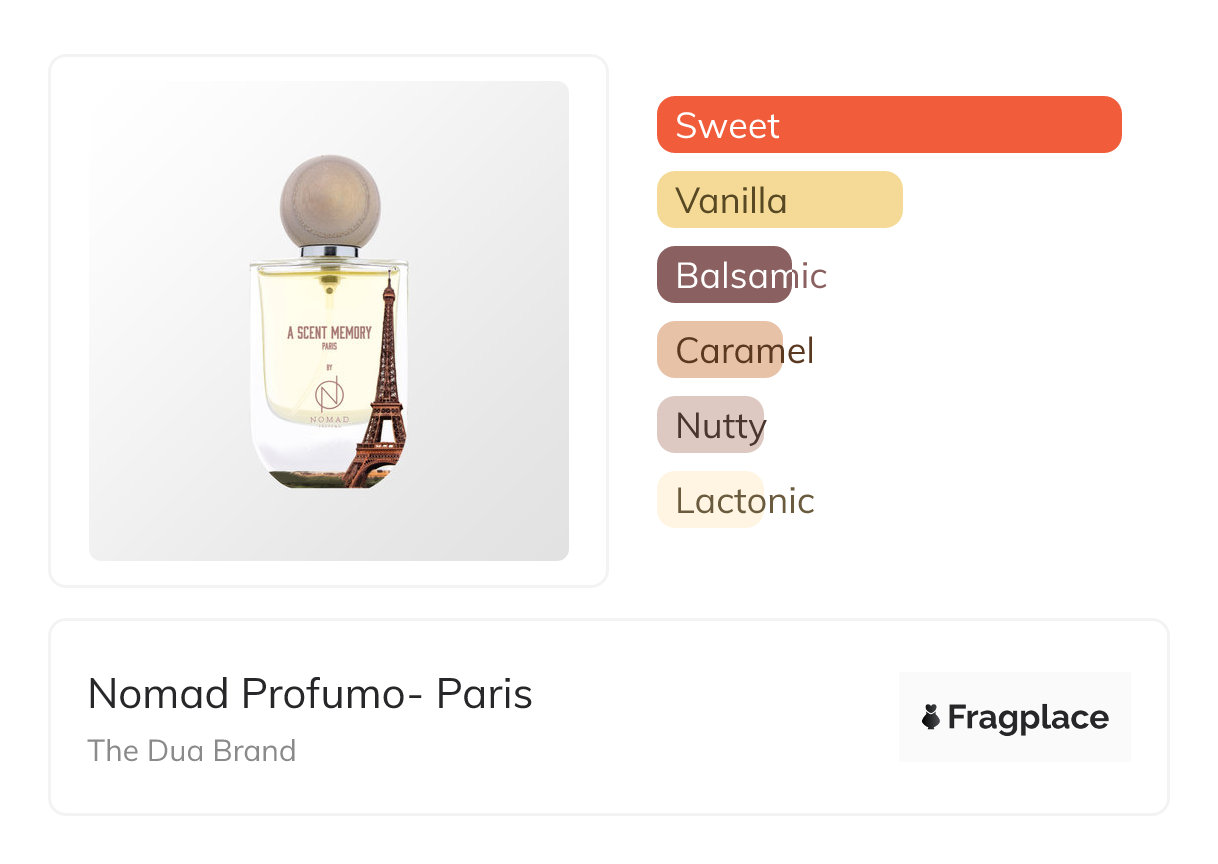Select the Nutty accord bar
The width and height of the screenshot is (1218, 864).
point(710,425)
